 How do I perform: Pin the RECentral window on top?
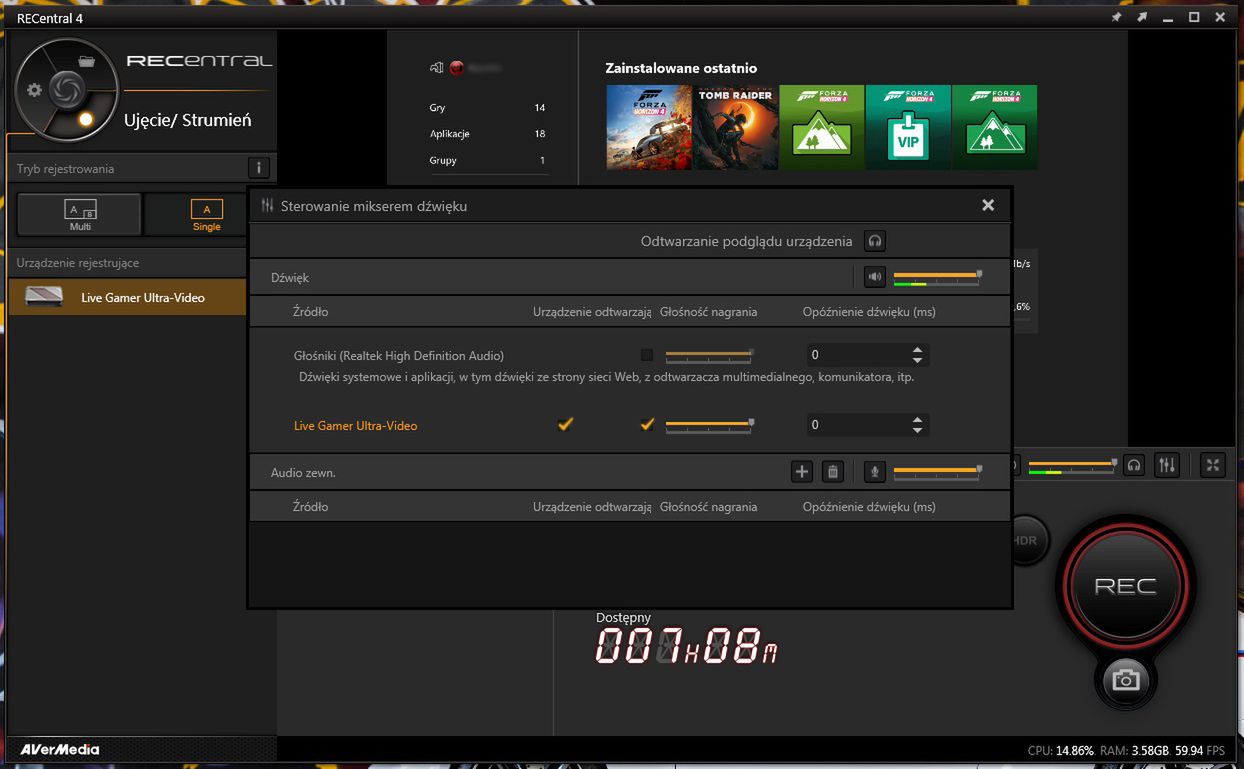point(1117,18)
